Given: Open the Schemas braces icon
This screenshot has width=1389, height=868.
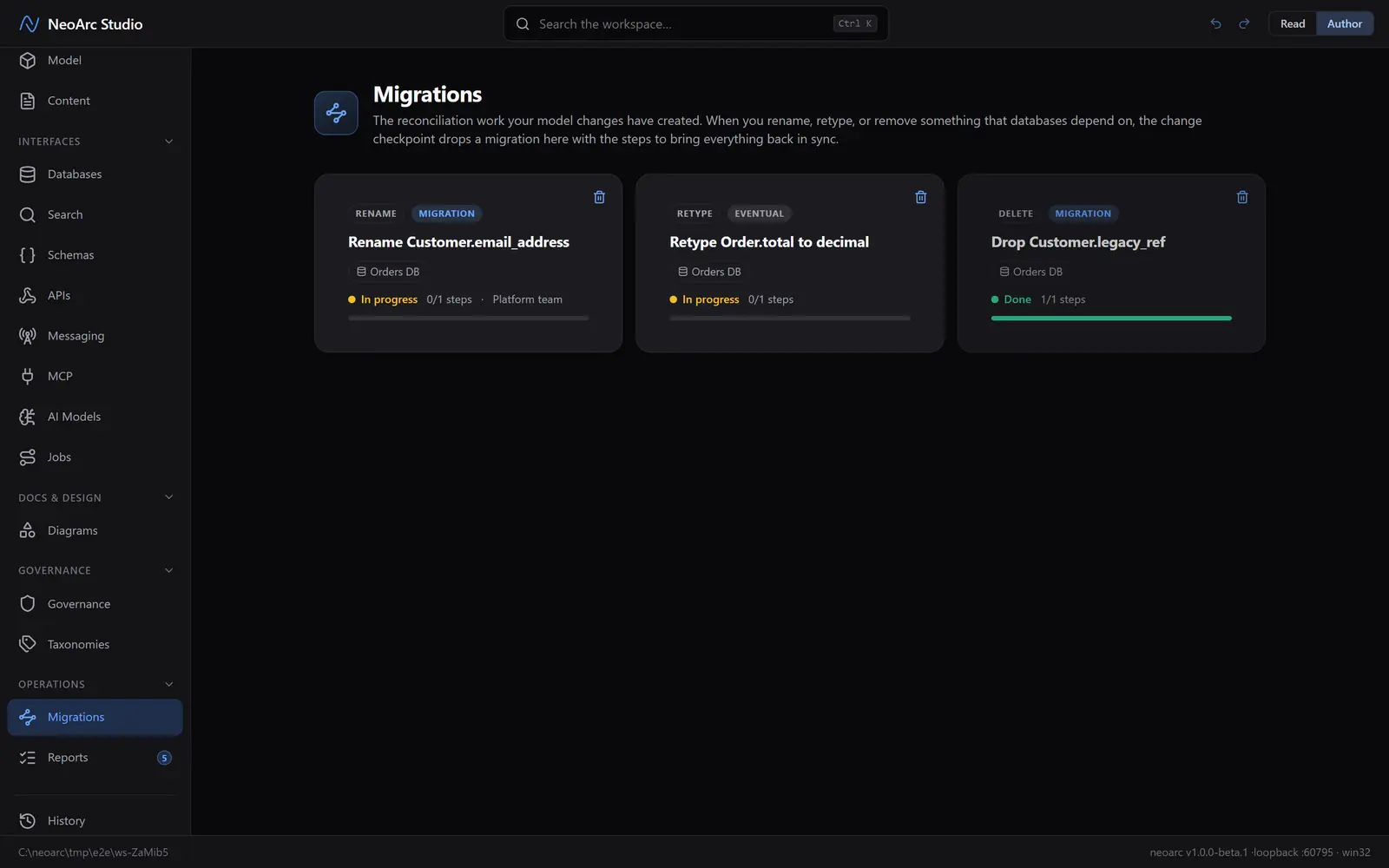Looking at the screenshot, I should pos(28,255).
